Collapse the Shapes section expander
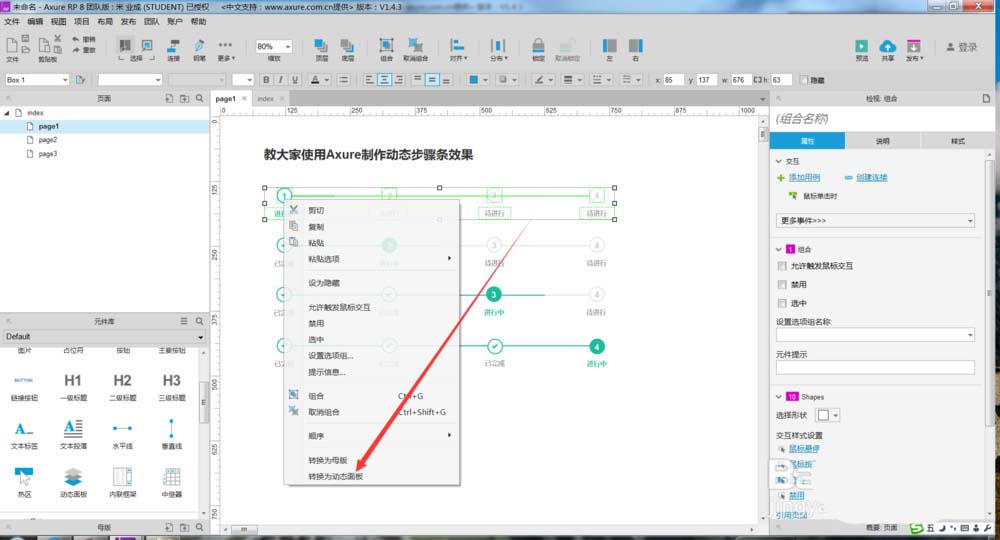The image size is (1000, 540). click(x=779, y=397)
